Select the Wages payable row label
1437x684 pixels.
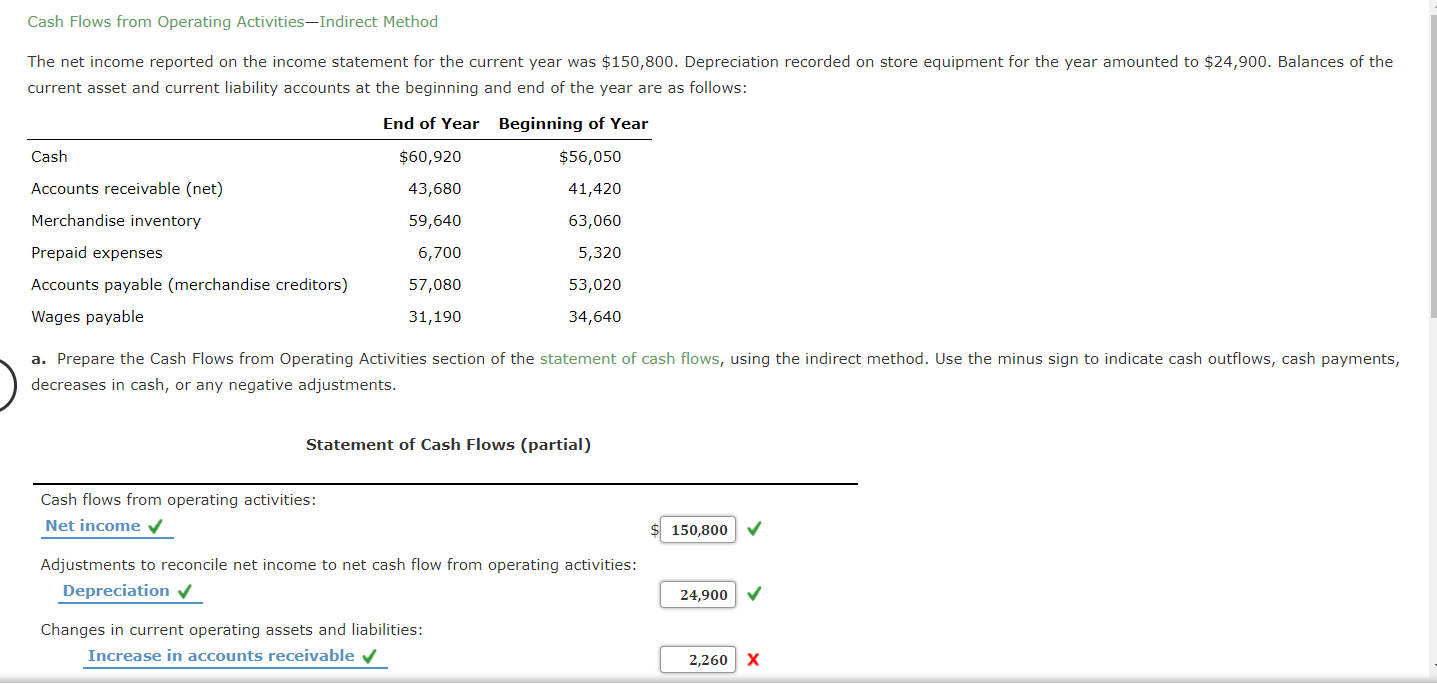pos(88,316)
